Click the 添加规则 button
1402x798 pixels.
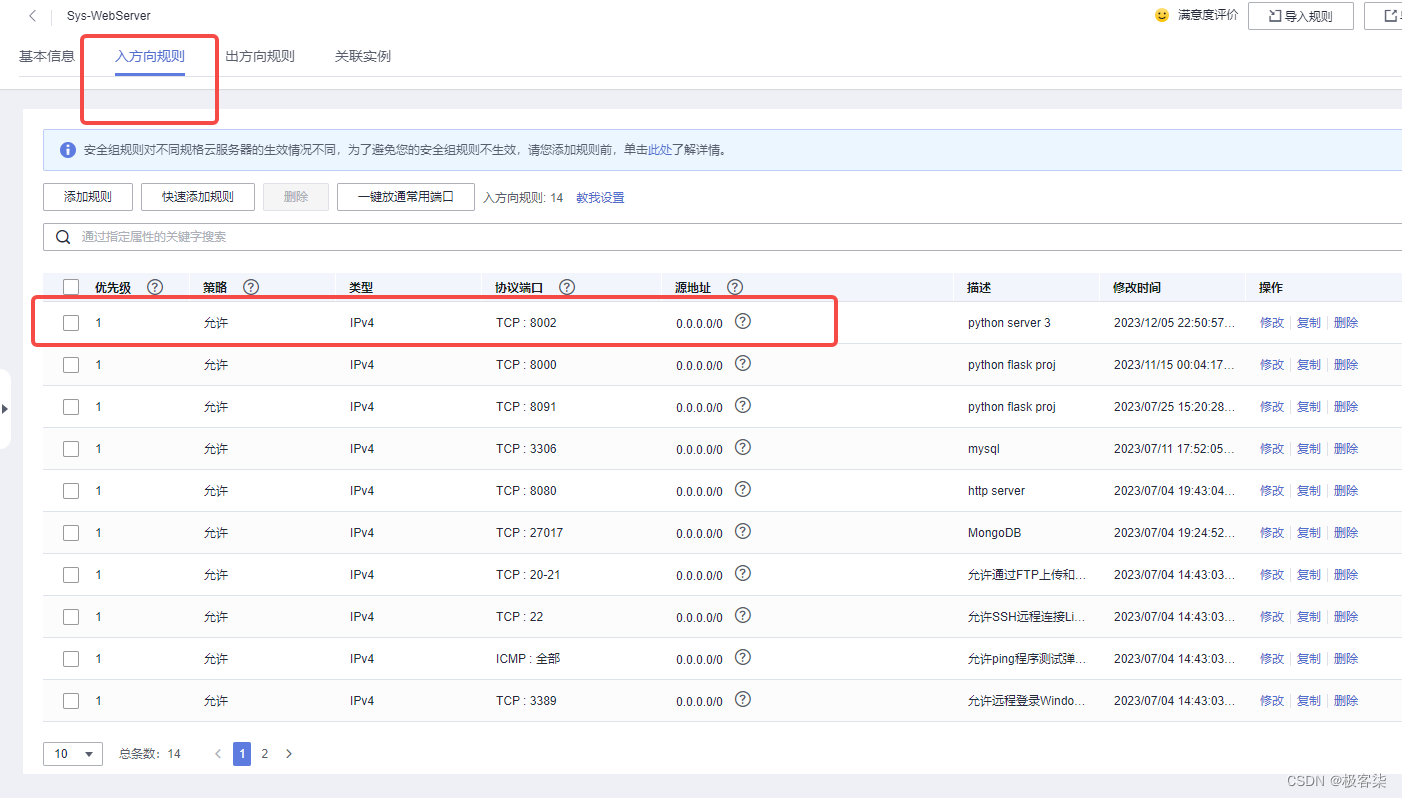[88, 197]
